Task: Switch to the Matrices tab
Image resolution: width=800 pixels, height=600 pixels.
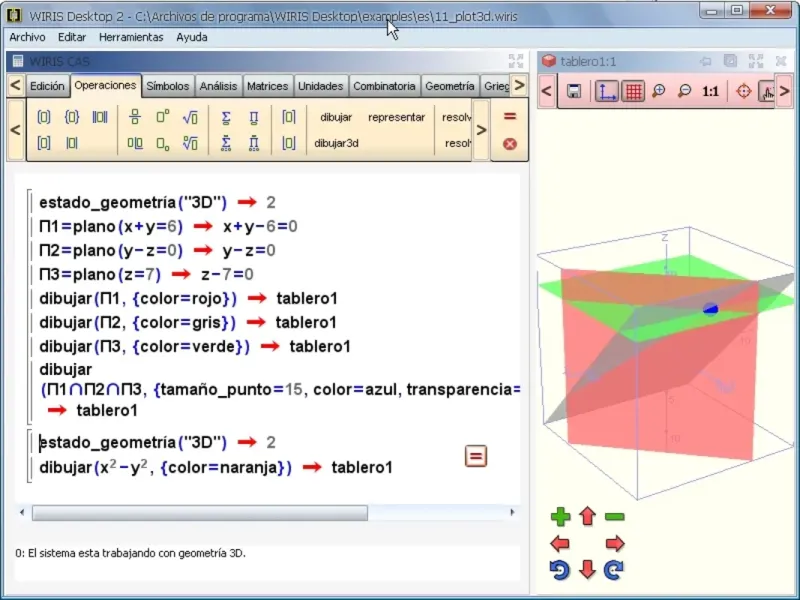Action: coord(267,86)
